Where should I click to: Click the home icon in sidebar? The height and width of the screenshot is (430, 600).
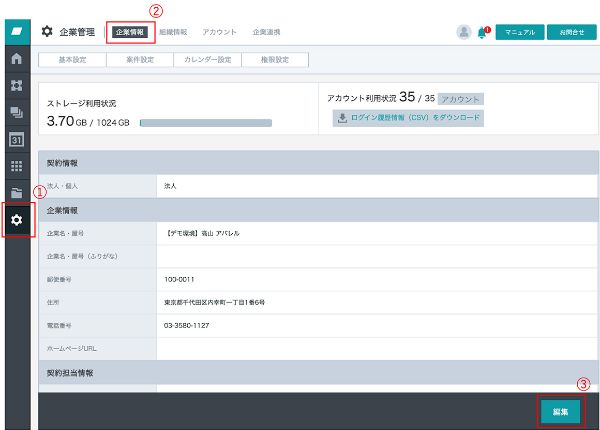(x=16, y=59)
